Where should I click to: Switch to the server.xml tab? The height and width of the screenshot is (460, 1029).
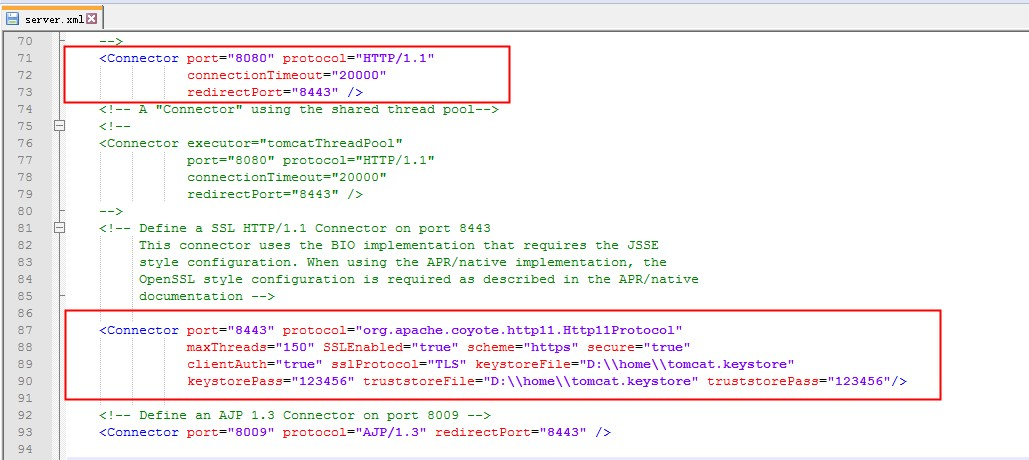pos(52,18)
